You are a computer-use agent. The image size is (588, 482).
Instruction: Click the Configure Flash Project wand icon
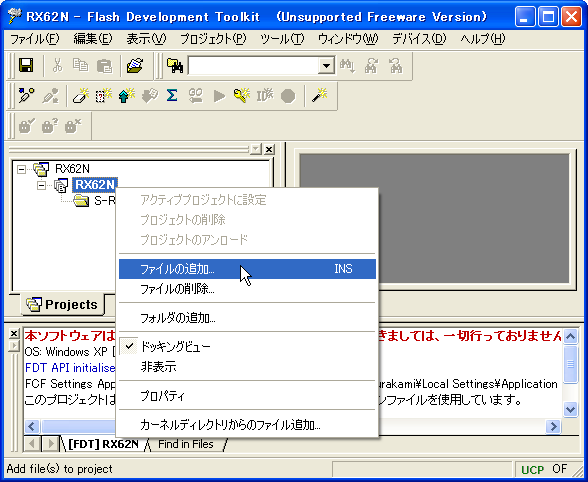320,96
